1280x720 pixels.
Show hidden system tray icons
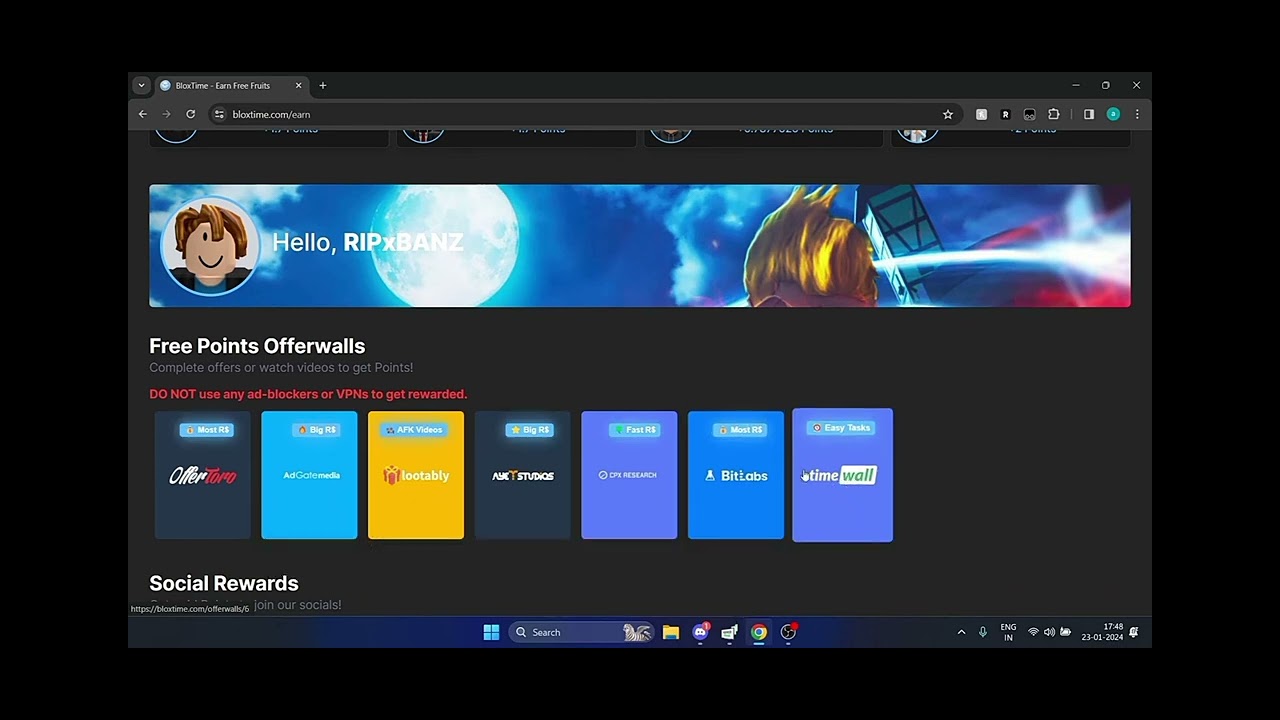pyautogui.click(x=961, y=632)
